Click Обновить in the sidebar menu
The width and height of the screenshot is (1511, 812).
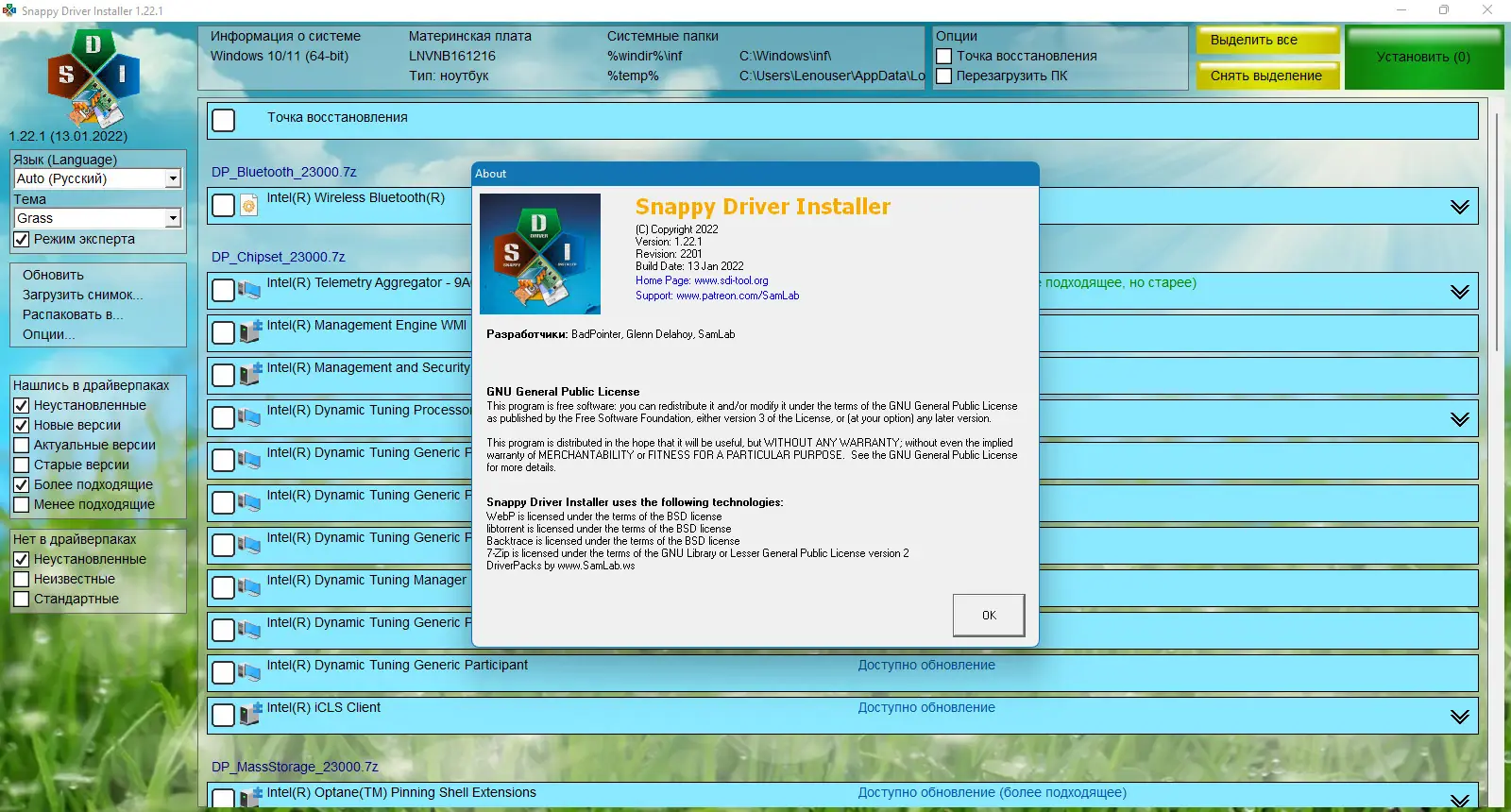tap(53, 275)
